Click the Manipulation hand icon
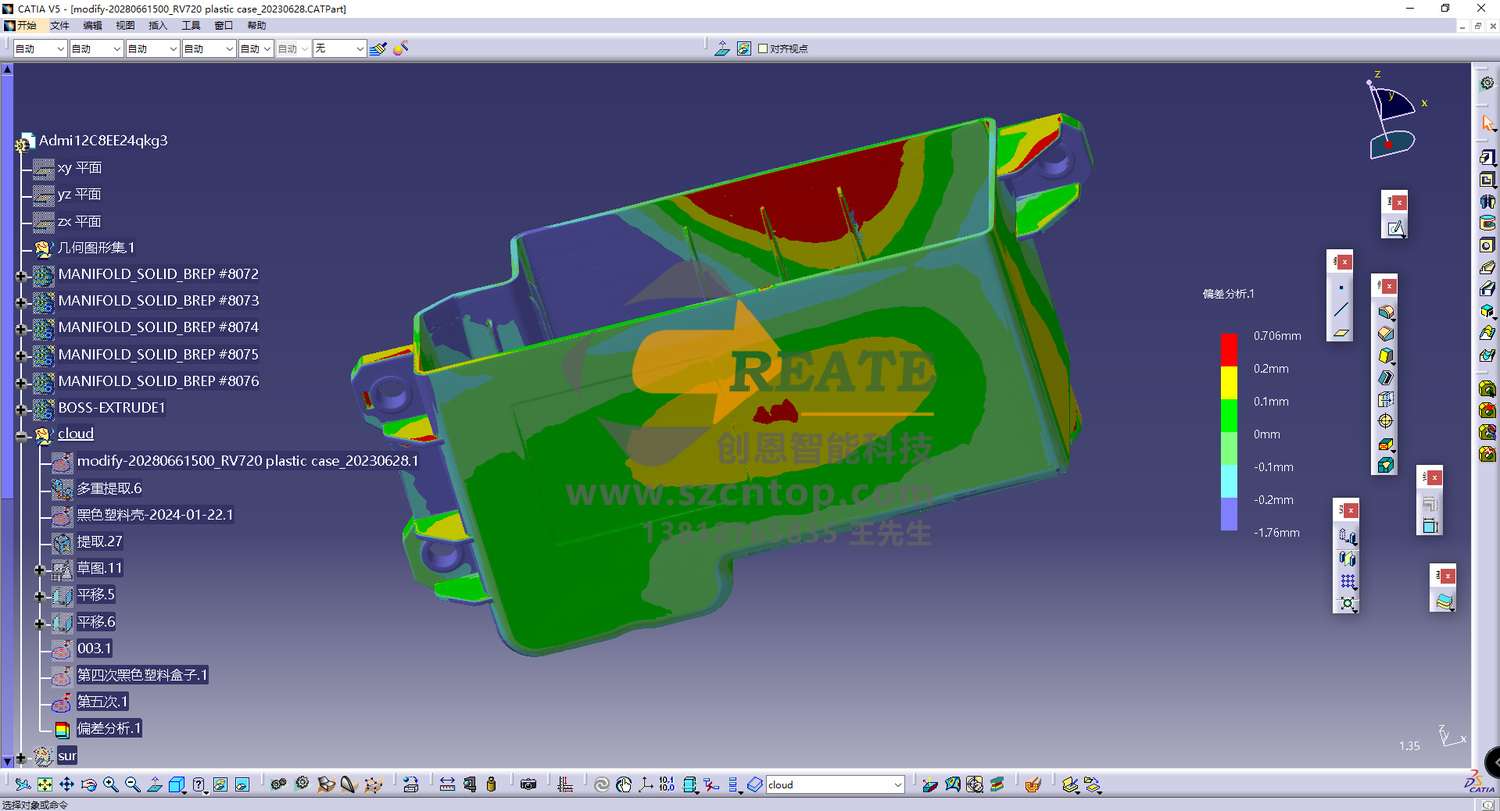Screen dimensions: 1500x811 click(x=624, y=785)
